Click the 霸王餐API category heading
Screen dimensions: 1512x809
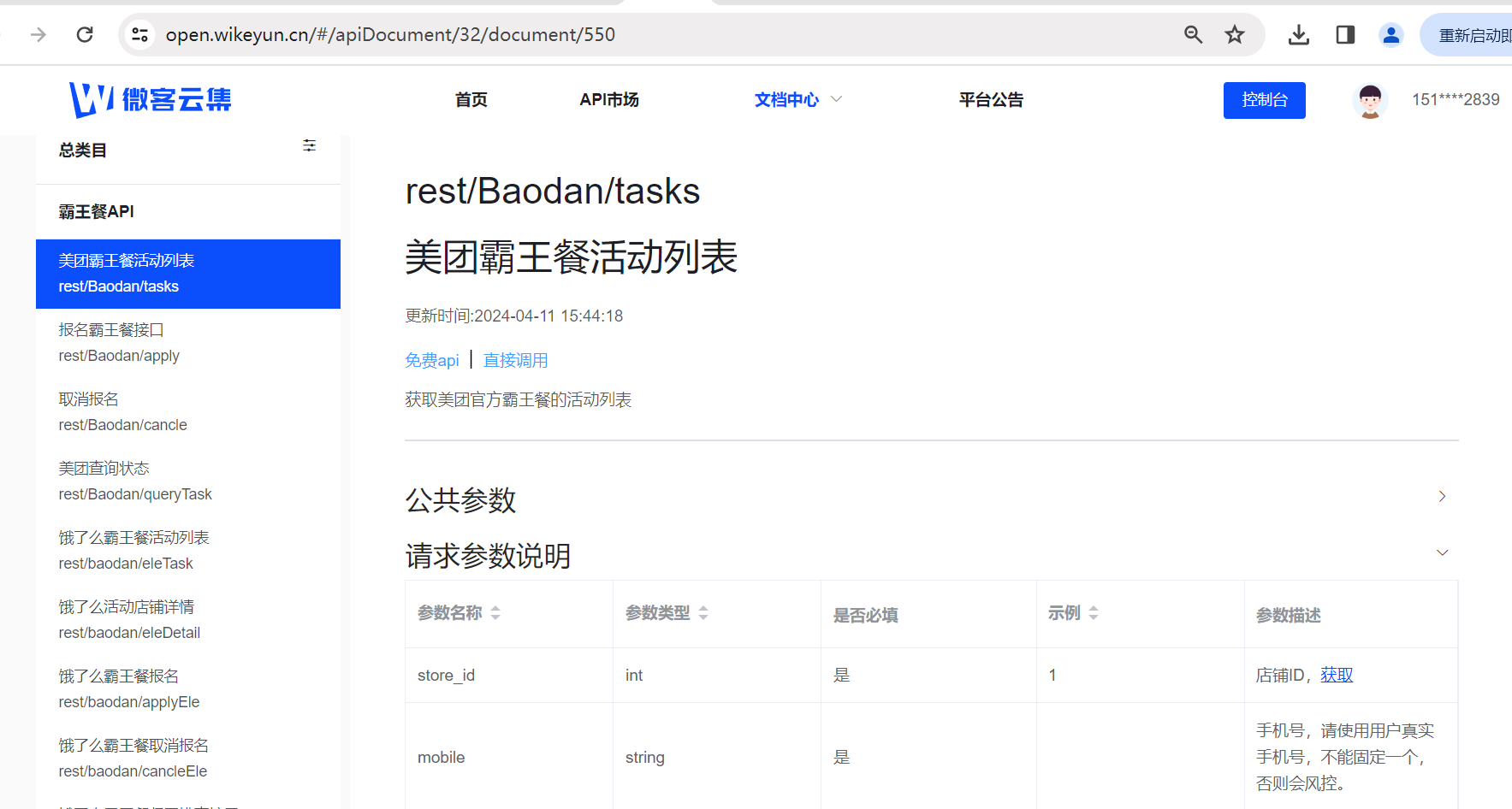pos(97,212)
